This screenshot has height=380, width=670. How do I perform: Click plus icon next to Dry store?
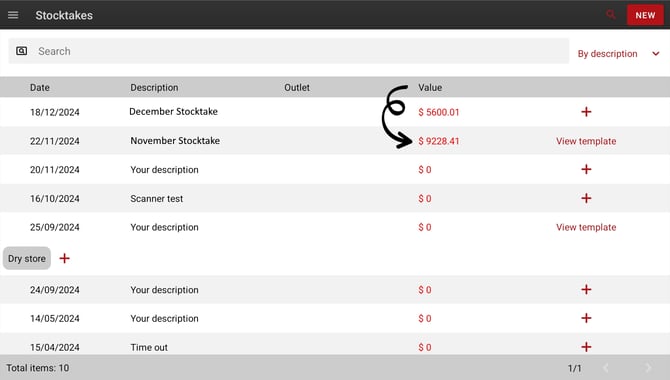(65, 258)
